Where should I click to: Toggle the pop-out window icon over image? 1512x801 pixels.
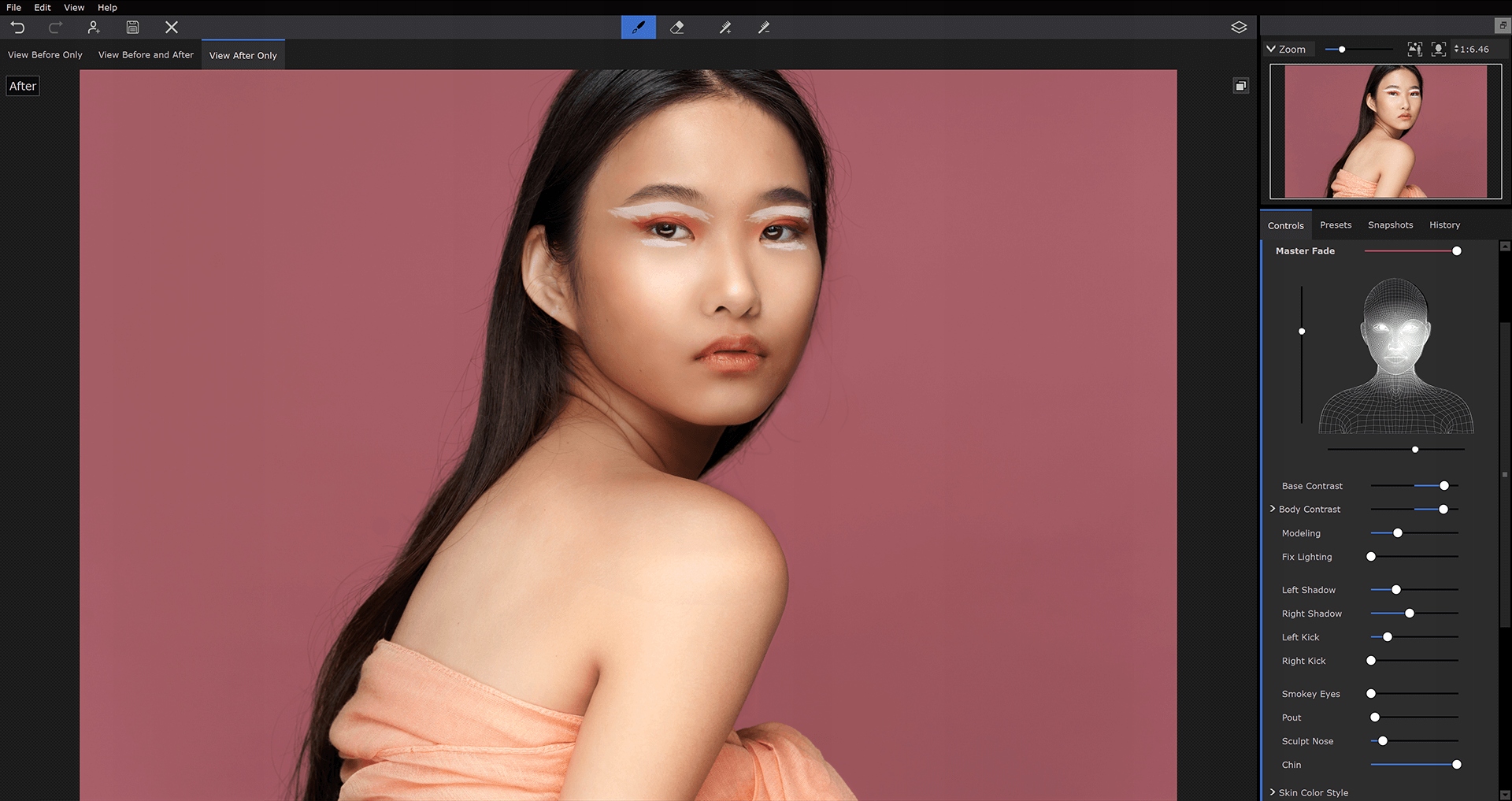point(1240,86)
